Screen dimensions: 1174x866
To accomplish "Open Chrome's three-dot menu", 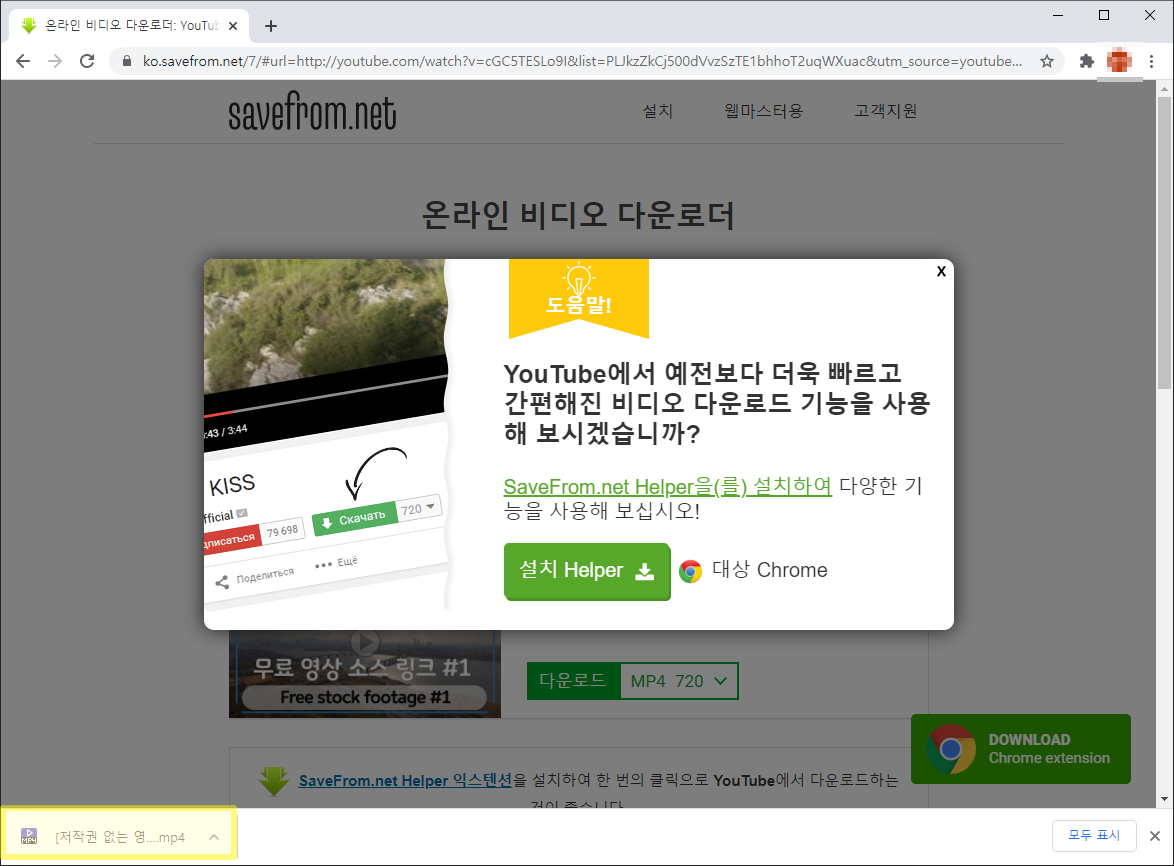I will (x=1152, y=61).
